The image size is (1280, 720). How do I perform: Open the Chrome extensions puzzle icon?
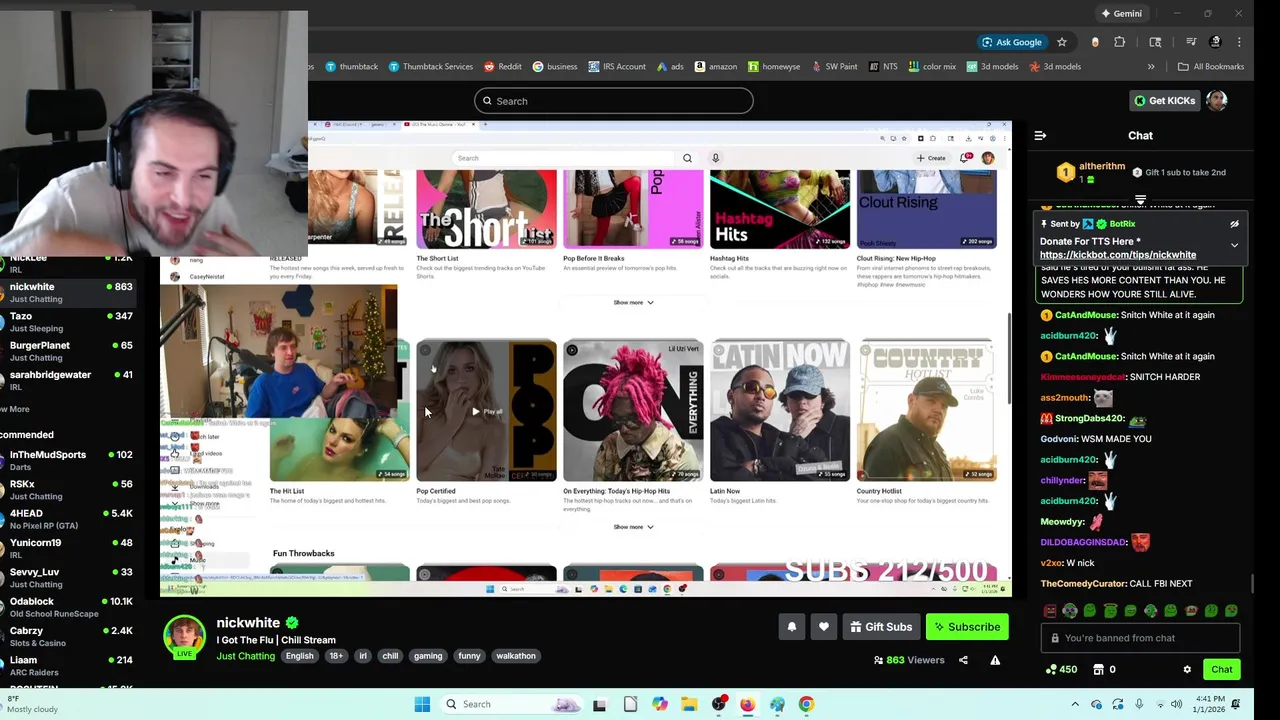pyautogui.click(x=1120, y=42)
